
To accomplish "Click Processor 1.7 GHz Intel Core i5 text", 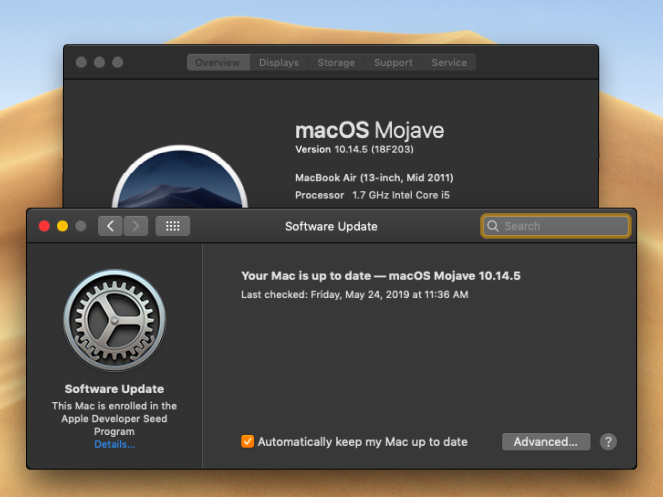I will [x=373, y=195].
